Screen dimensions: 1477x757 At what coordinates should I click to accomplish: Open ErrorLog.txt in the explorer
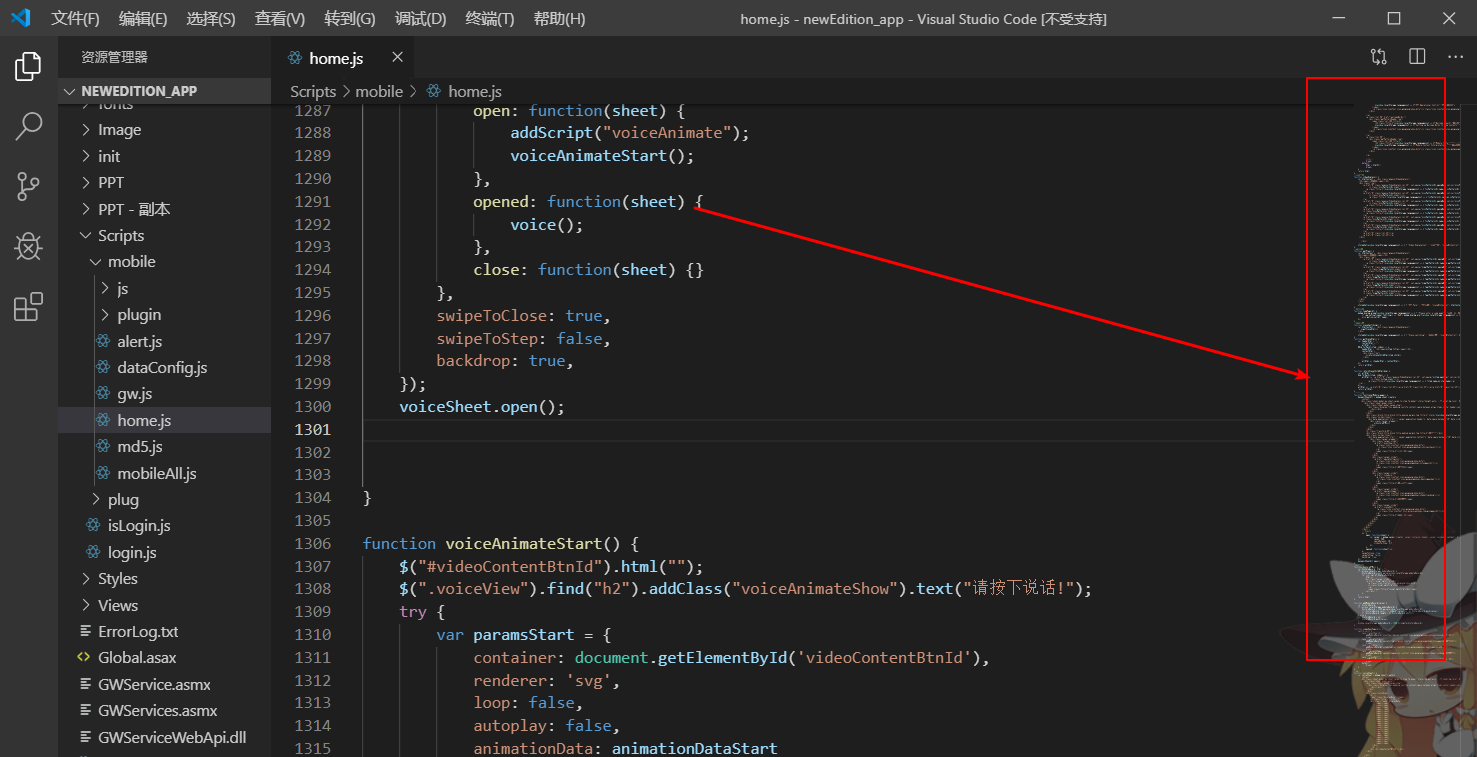point(165,632)
